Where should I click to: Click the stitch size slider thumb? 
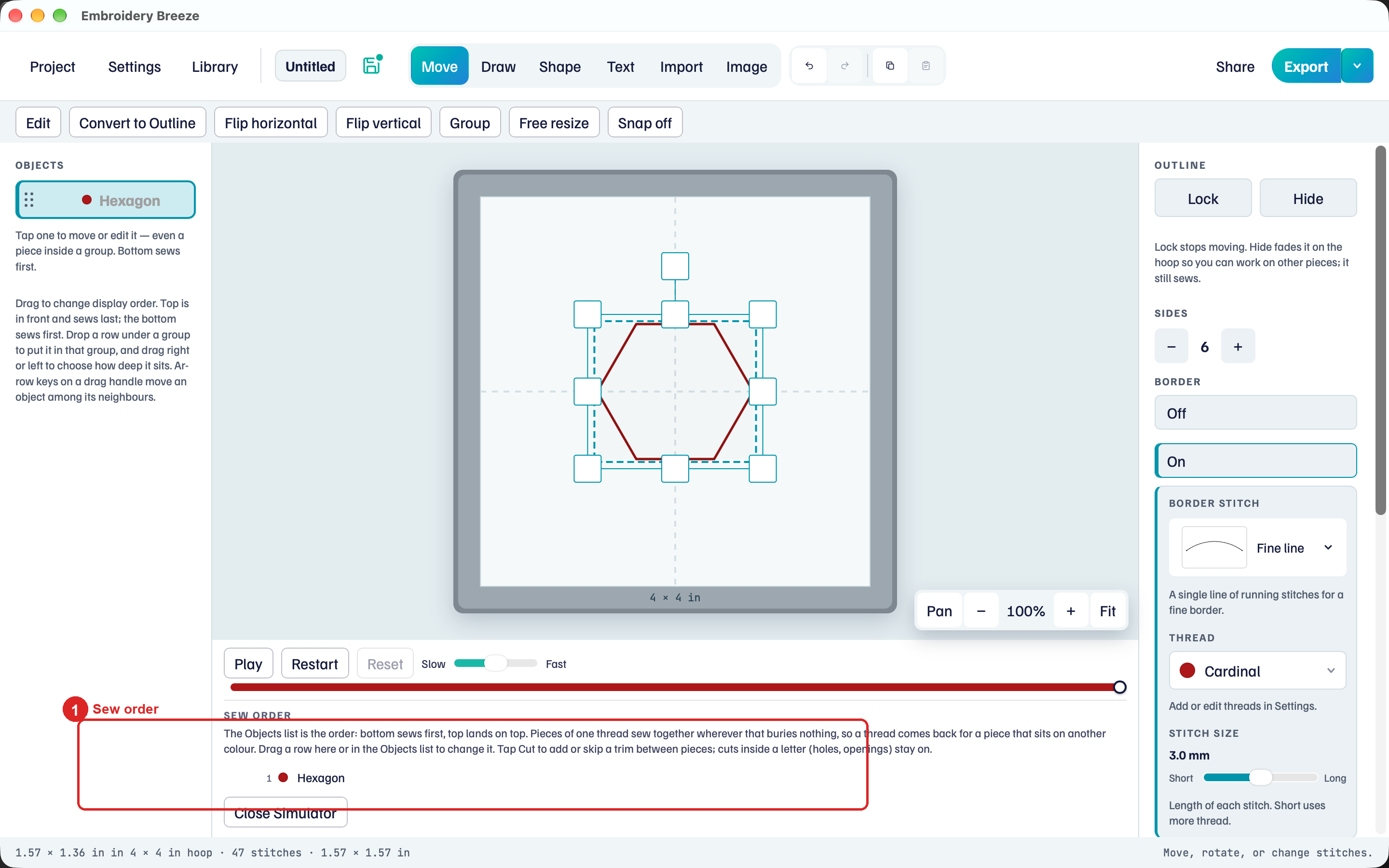click(1260, 777)
